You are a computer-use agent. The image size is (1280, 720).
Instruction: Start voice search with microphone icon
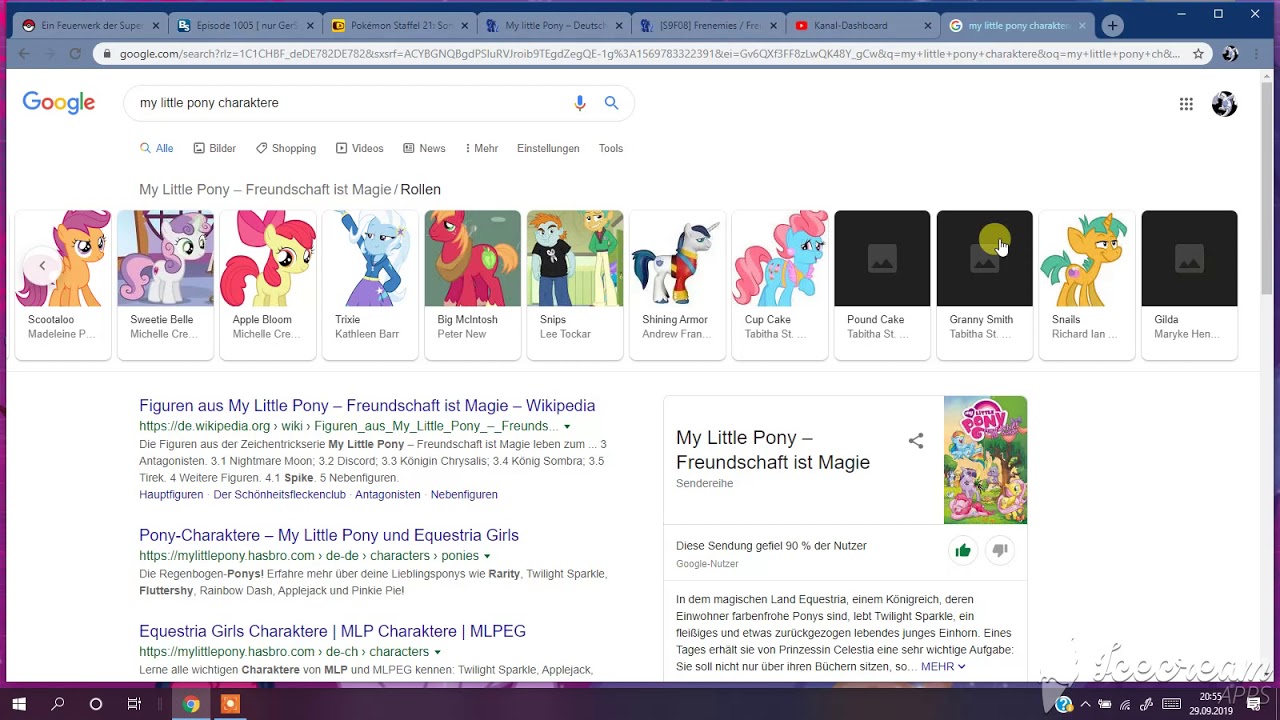[580, 103]
